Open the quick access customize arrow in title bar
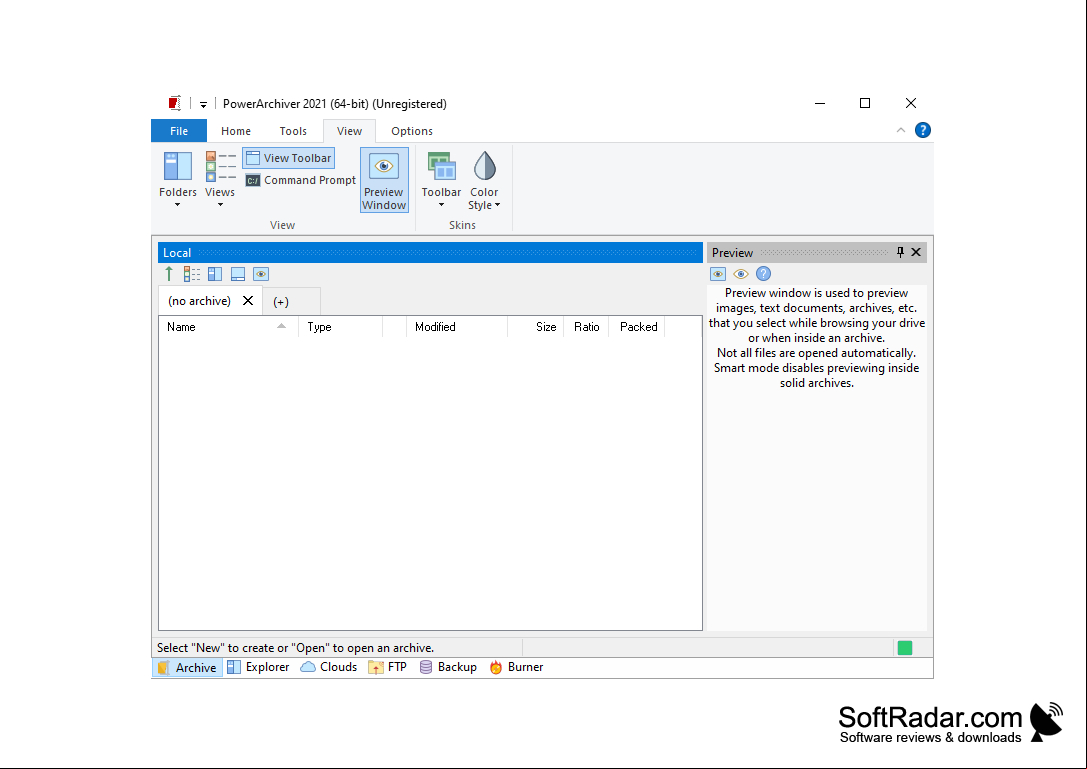Viewport: 1087px width, 769px height. coord(203,105)
